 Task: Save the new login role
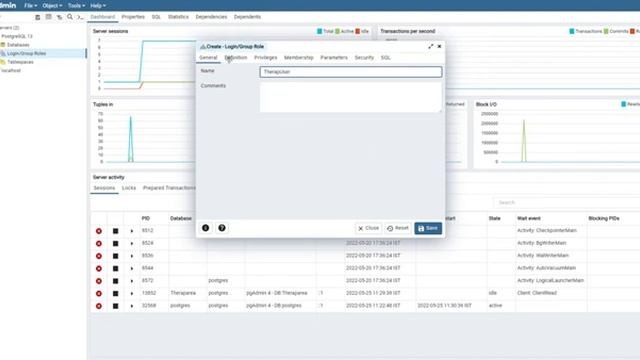click(x=428, y=228)
